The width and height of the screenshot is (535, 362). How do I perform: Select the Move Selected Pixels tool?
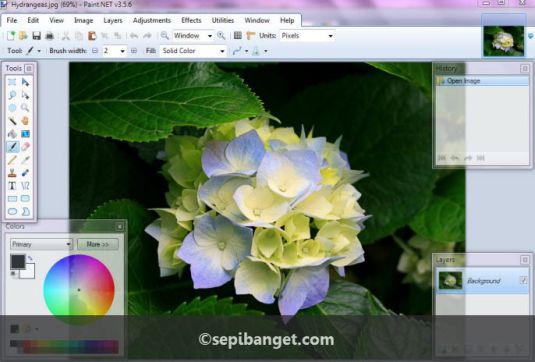[x=25, y=82]
